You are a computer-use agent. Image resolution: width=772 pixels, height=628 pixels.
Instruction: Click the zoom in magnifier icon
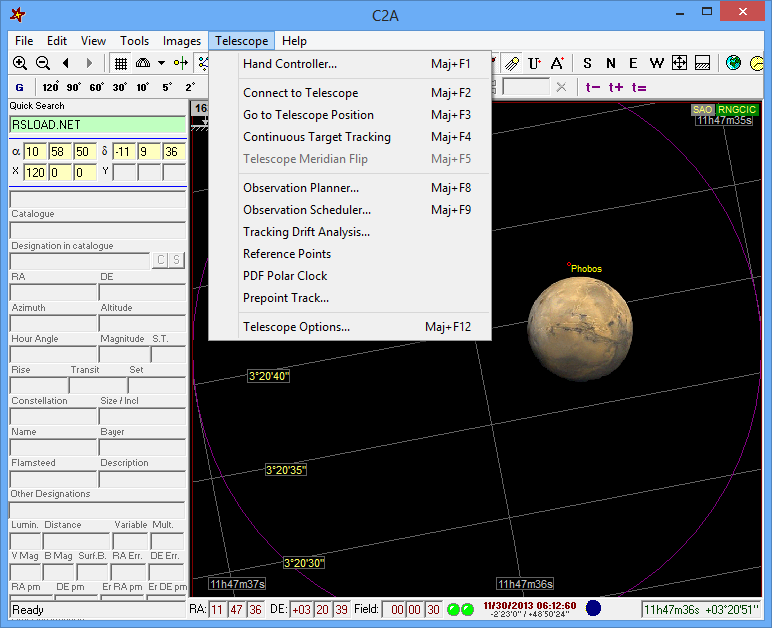pos(20,63)
